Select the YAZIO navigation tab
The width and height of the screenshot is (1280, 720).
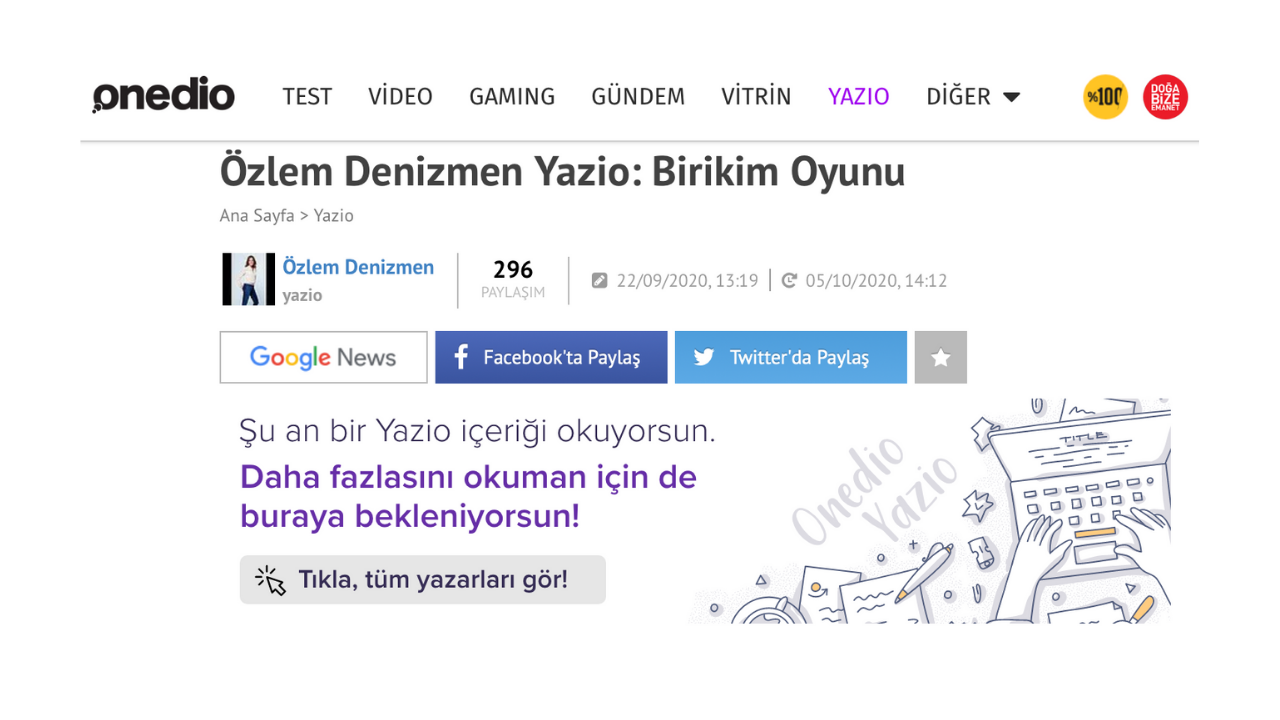click(x=858, y=97)
